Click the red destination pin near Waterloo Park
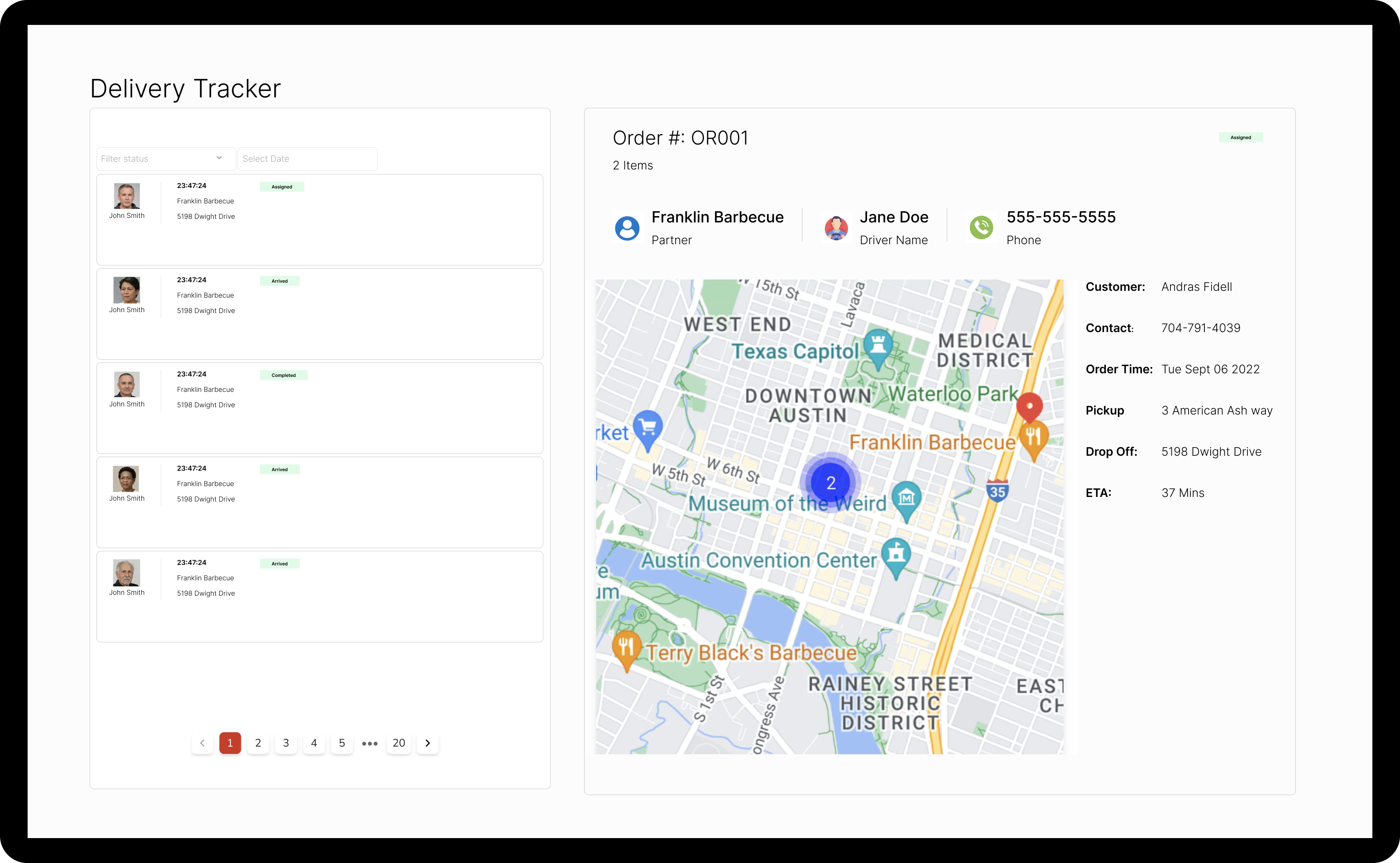This screenshot has height=863, width=1400. coord(1031,406)
